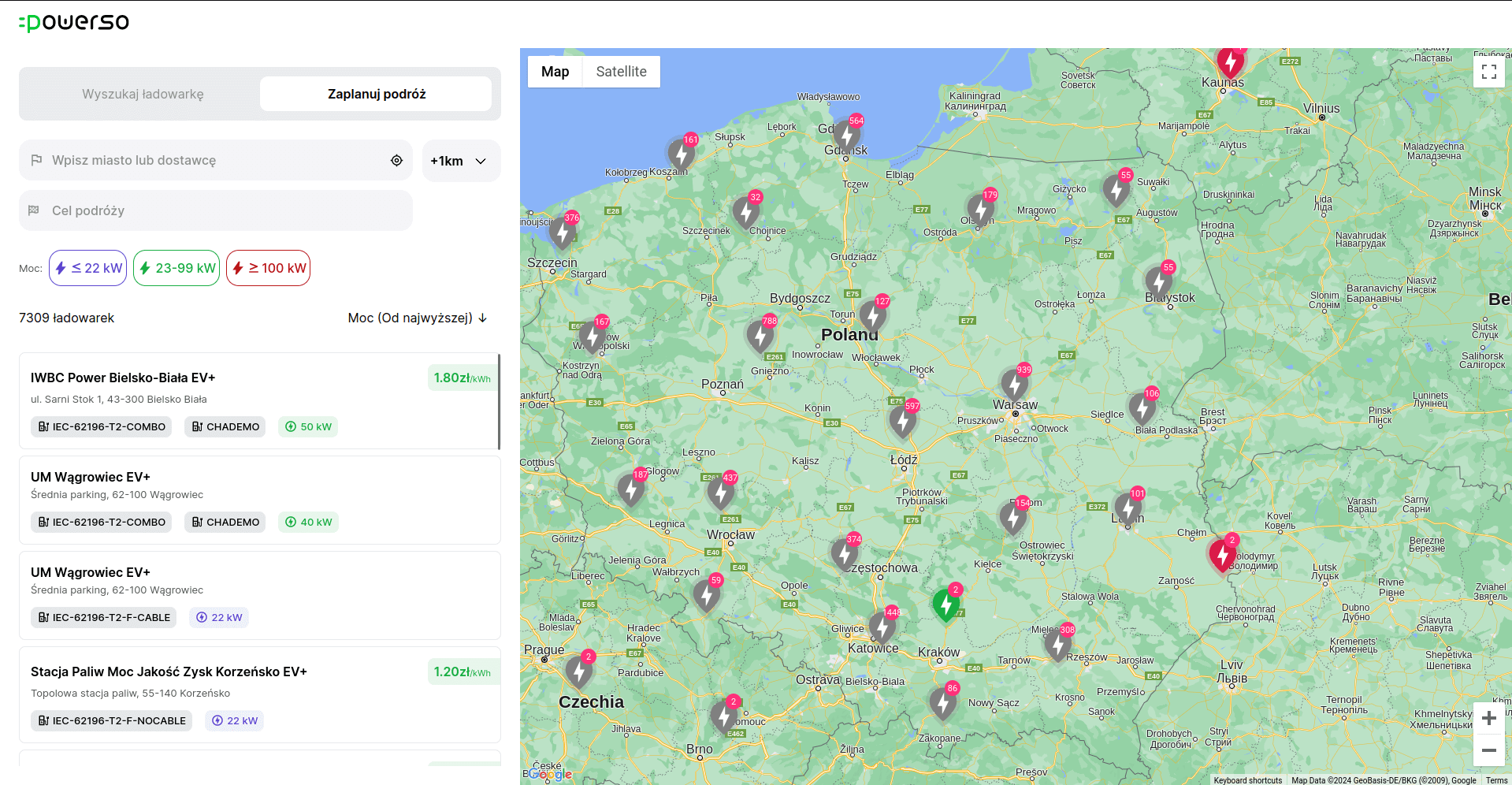1512x785 pixels.
Task: Click the Białystok cluster marker 55
Action: pyautogui.click(x=1159, y=281)
